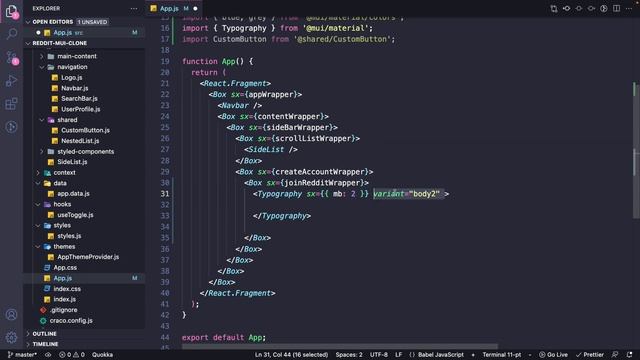Viewport: 640px width, 360px height.
Task: Open .gitignore file
Action: (64, 310)
